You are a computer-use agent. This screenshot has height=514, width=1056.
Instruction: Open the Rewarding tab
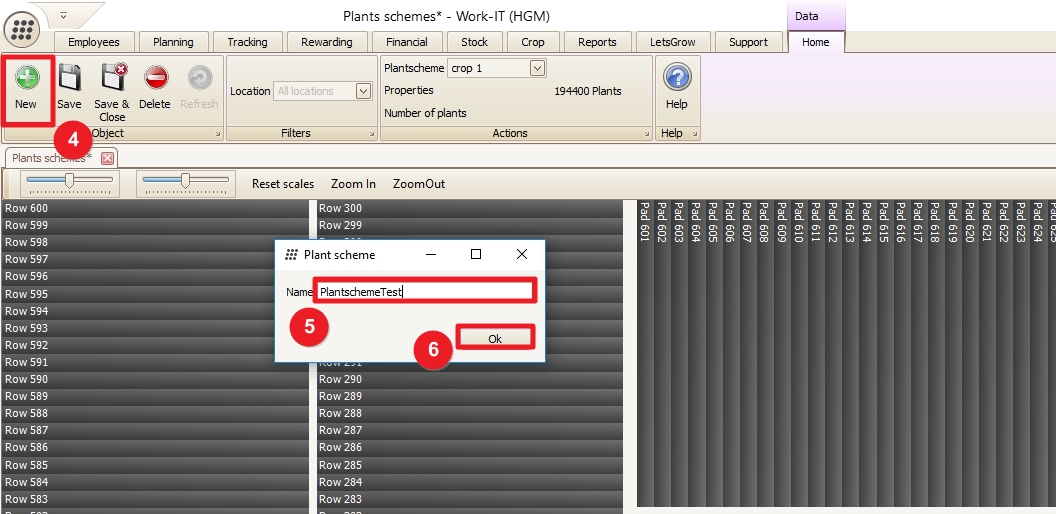pos(327,42)
